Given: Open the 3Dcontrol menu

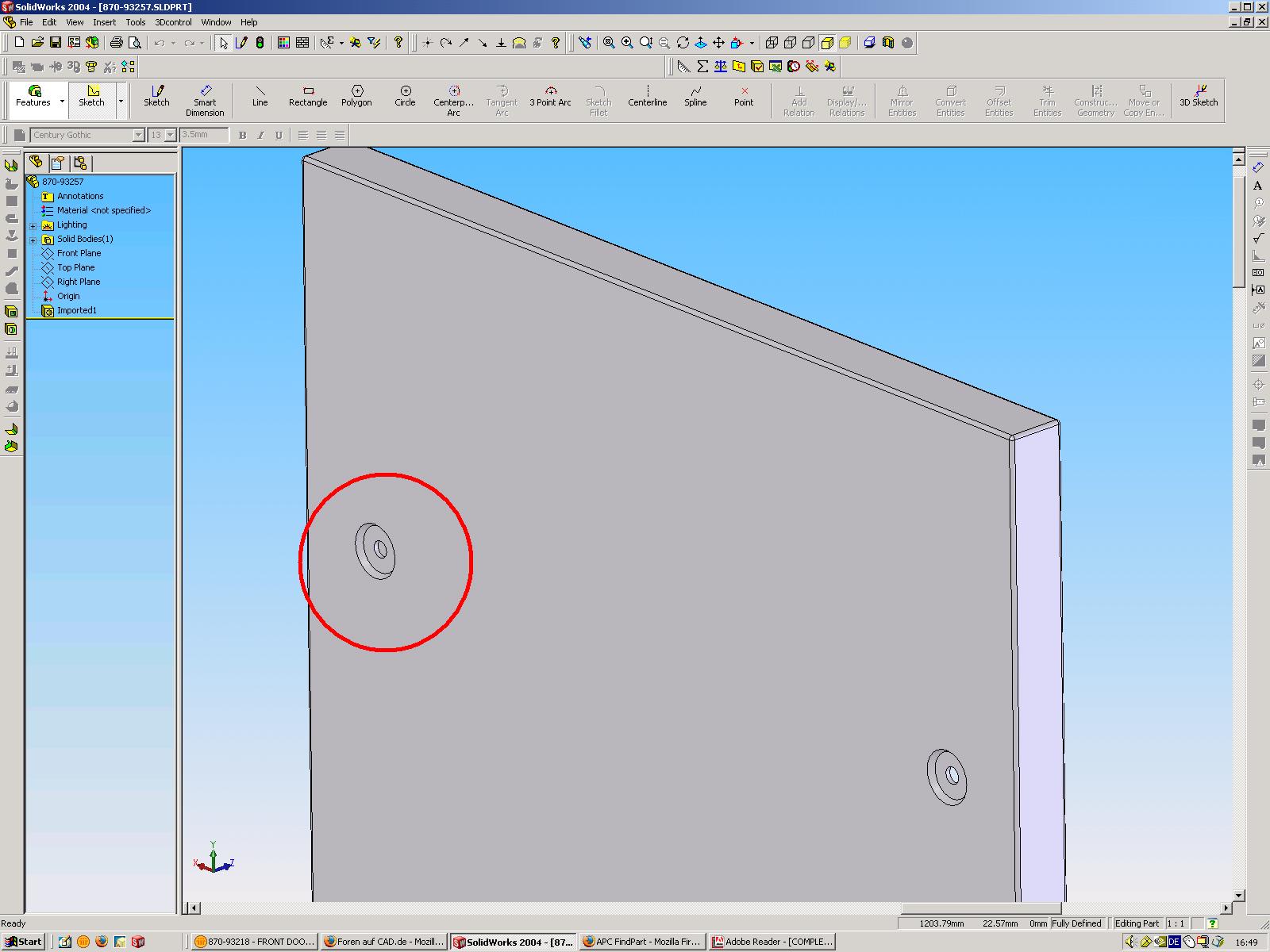Looking at the screenshot, I should (173, 22).
